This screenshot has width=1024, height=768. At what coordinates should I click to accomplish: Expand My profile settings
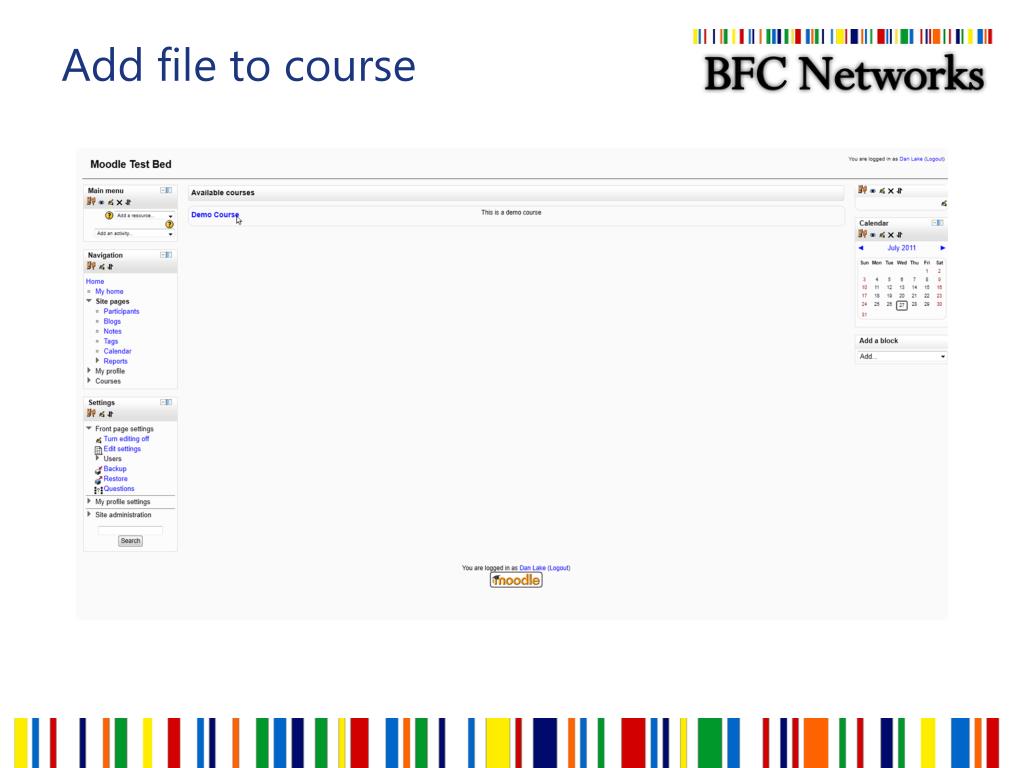(x=89, y=502)
